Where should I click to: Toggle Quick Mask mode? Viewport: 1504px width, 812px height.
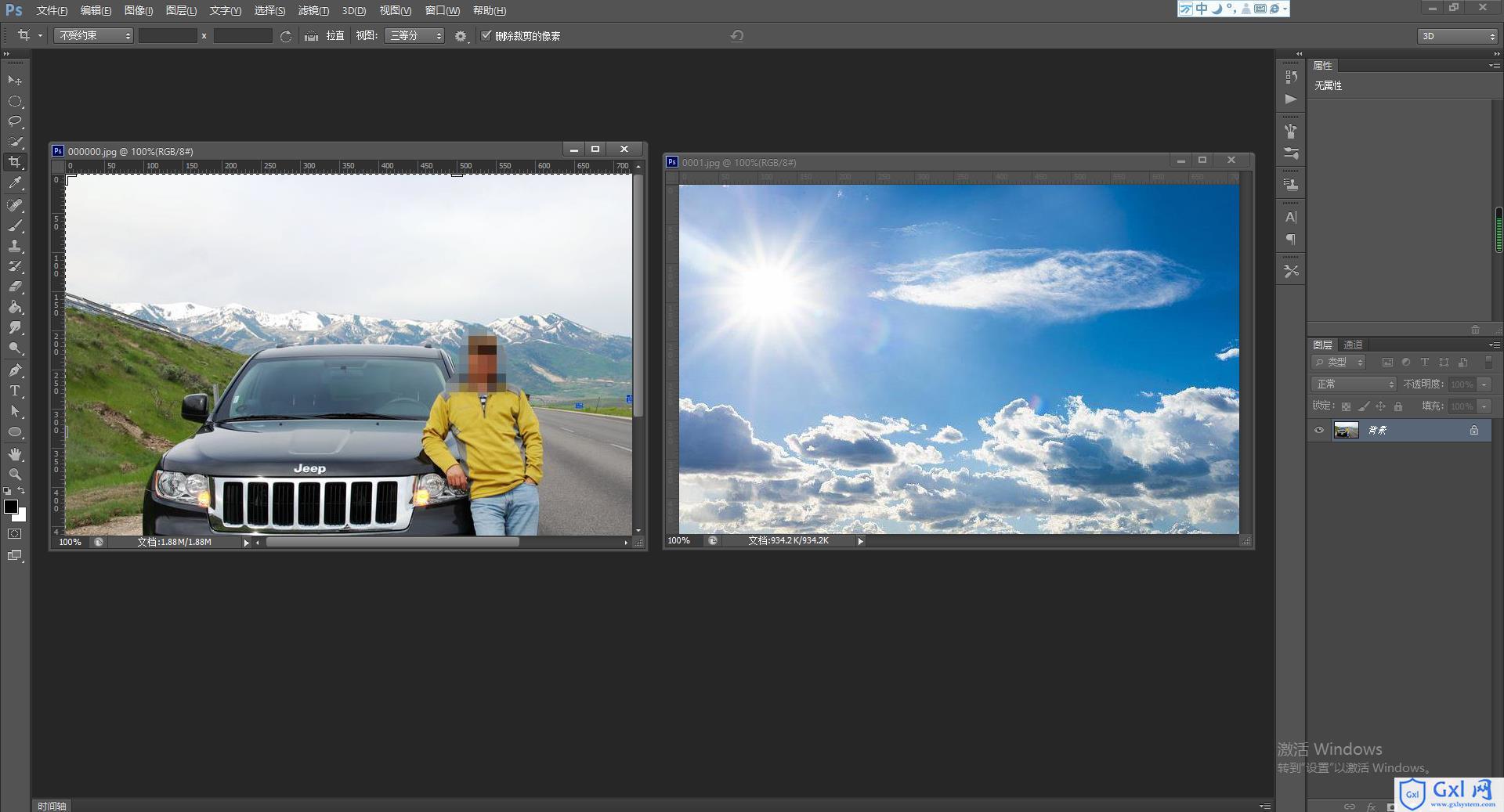15,534
